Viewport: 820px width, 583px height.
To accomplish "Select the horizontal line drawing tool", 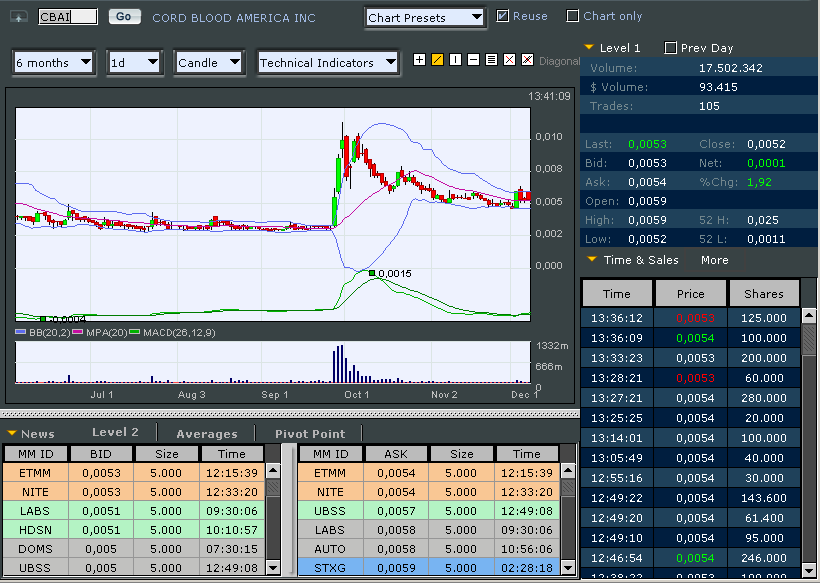I will click(473, 60).
